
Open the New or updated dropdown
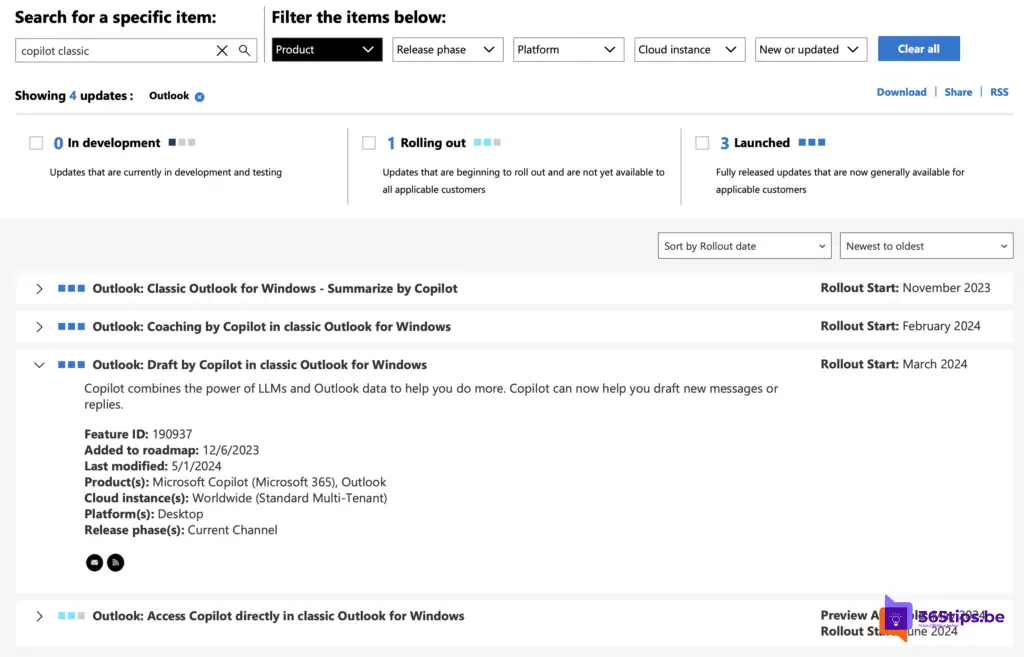tap(810, 50)
